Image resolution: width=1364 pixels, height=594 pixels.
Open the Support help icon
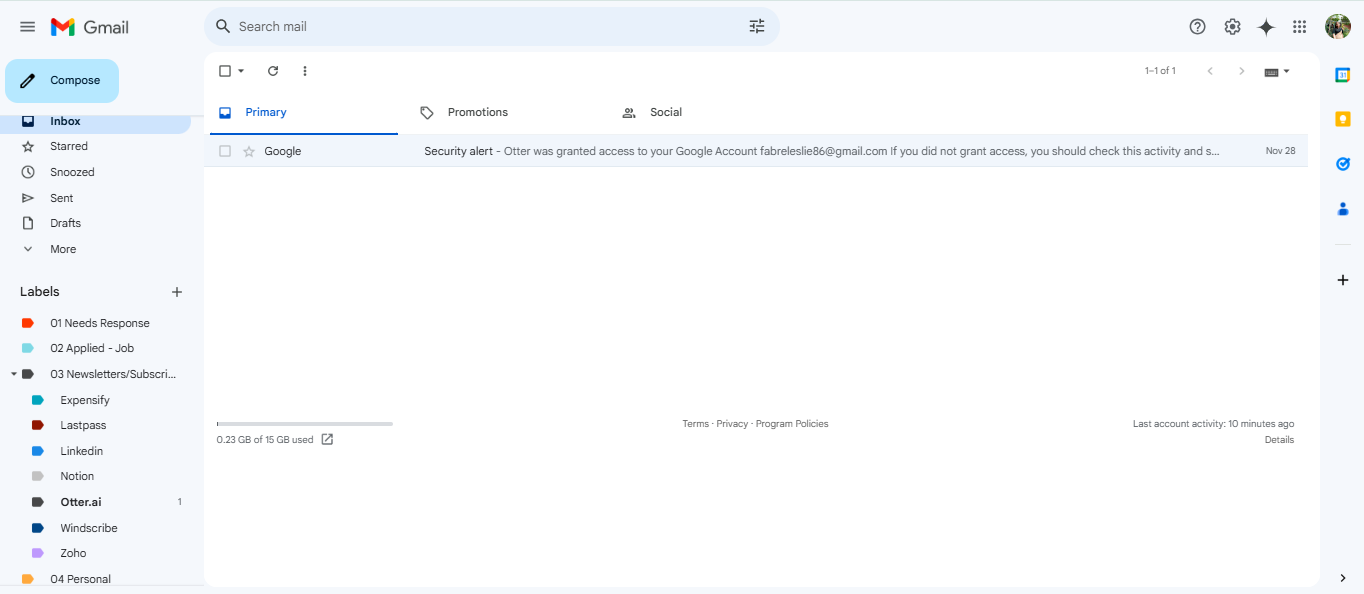click(x=1198, y=27)
